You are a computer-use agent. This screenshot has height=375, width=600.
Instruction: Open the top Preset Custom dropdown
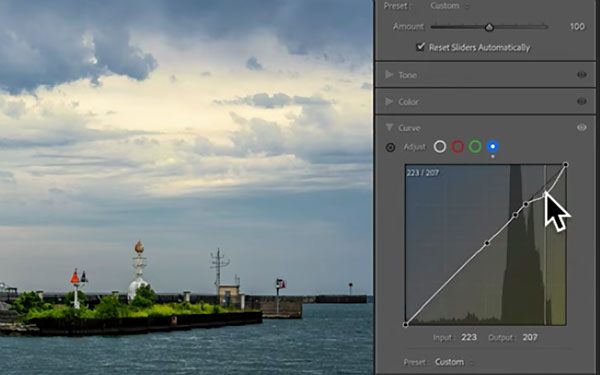click(x=449, y=6)
